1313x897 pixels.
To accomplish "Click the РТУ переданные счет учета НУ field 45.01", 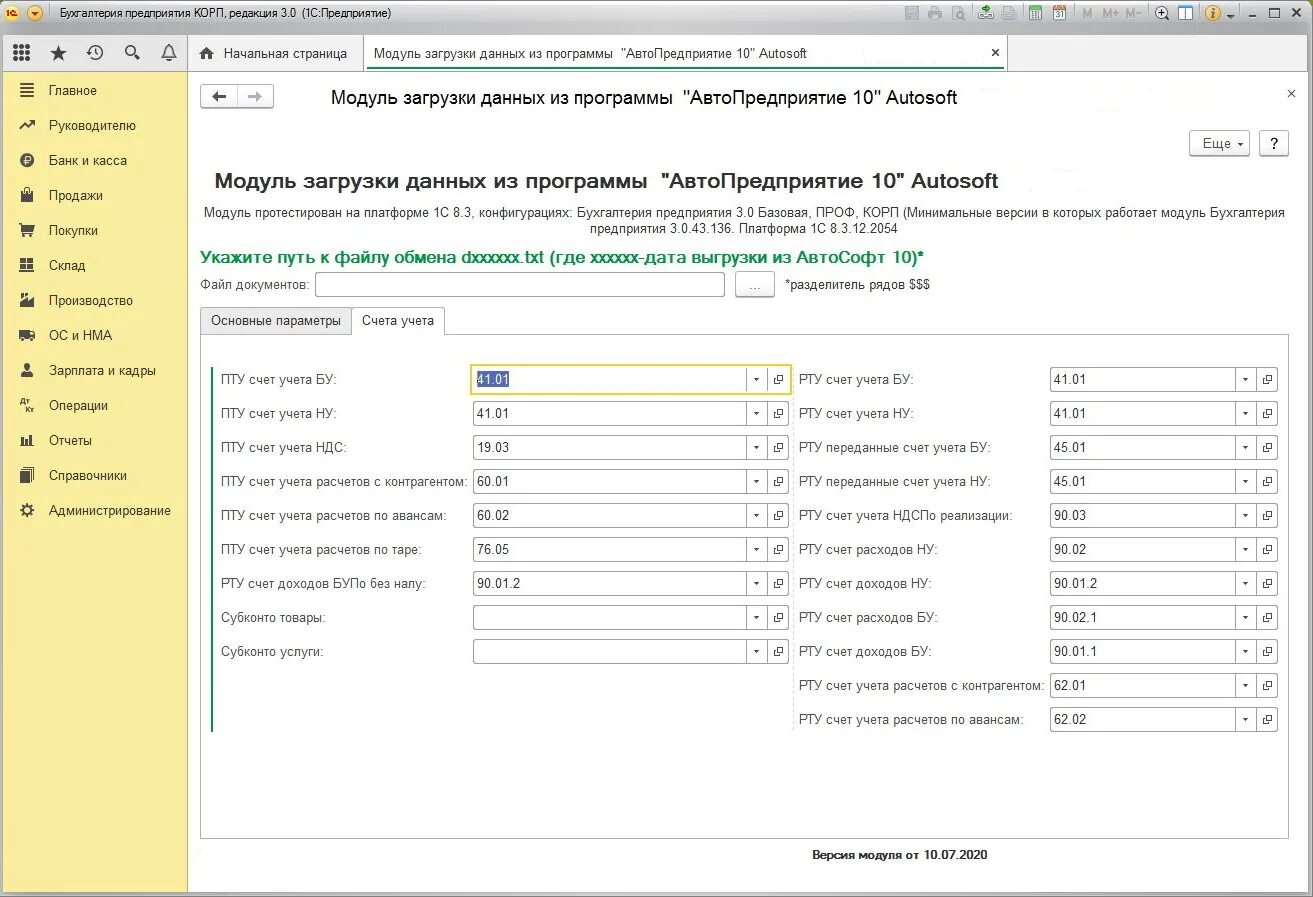I will point(1143,482).
